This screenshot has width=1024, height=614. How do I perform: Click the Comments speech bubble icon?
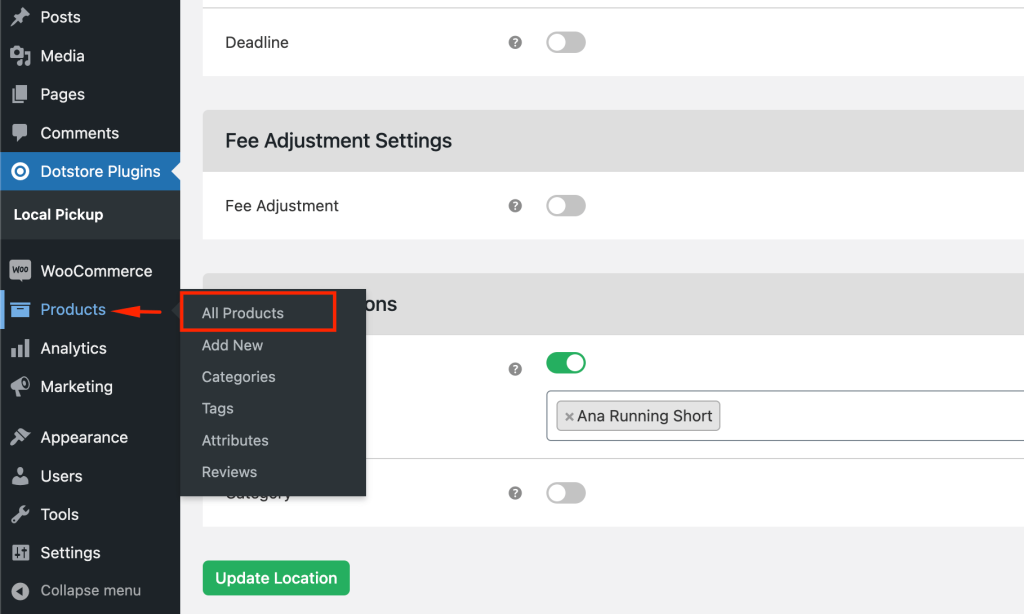pyautogui.click(x=20, y=133)
